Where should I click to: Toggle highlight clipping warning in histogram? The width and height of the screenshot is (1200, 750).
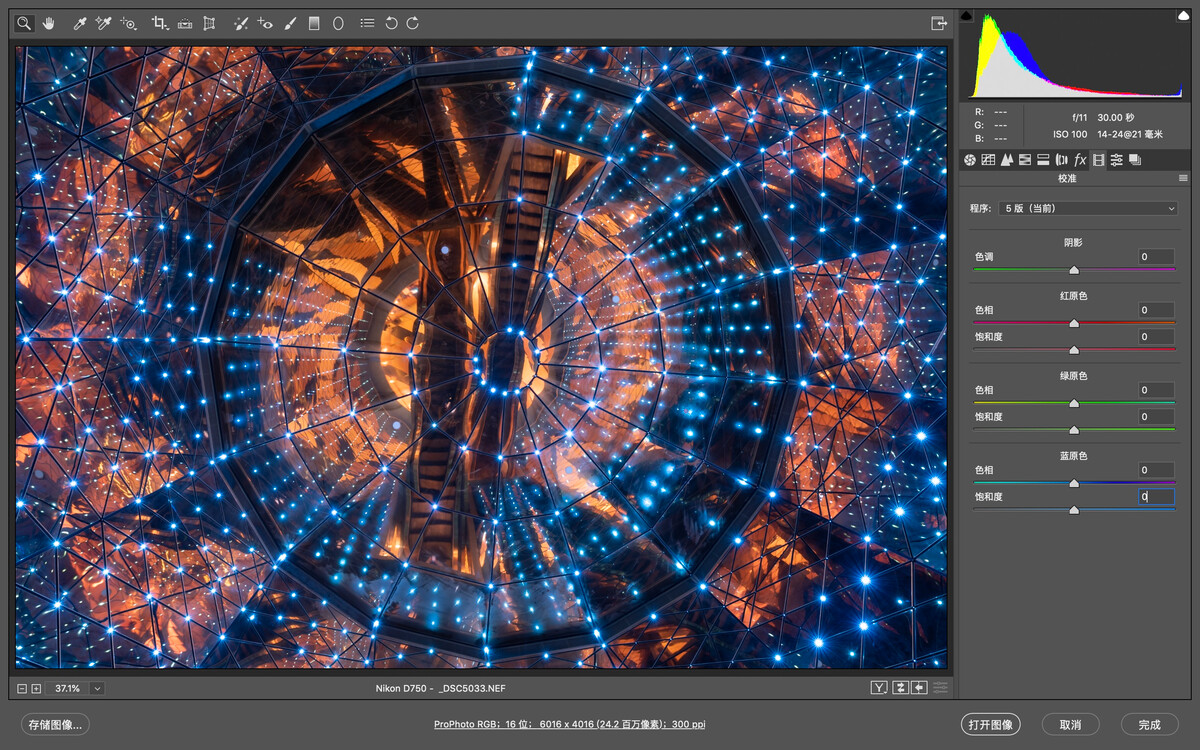pyautogui.click(x=1182, y=15)
